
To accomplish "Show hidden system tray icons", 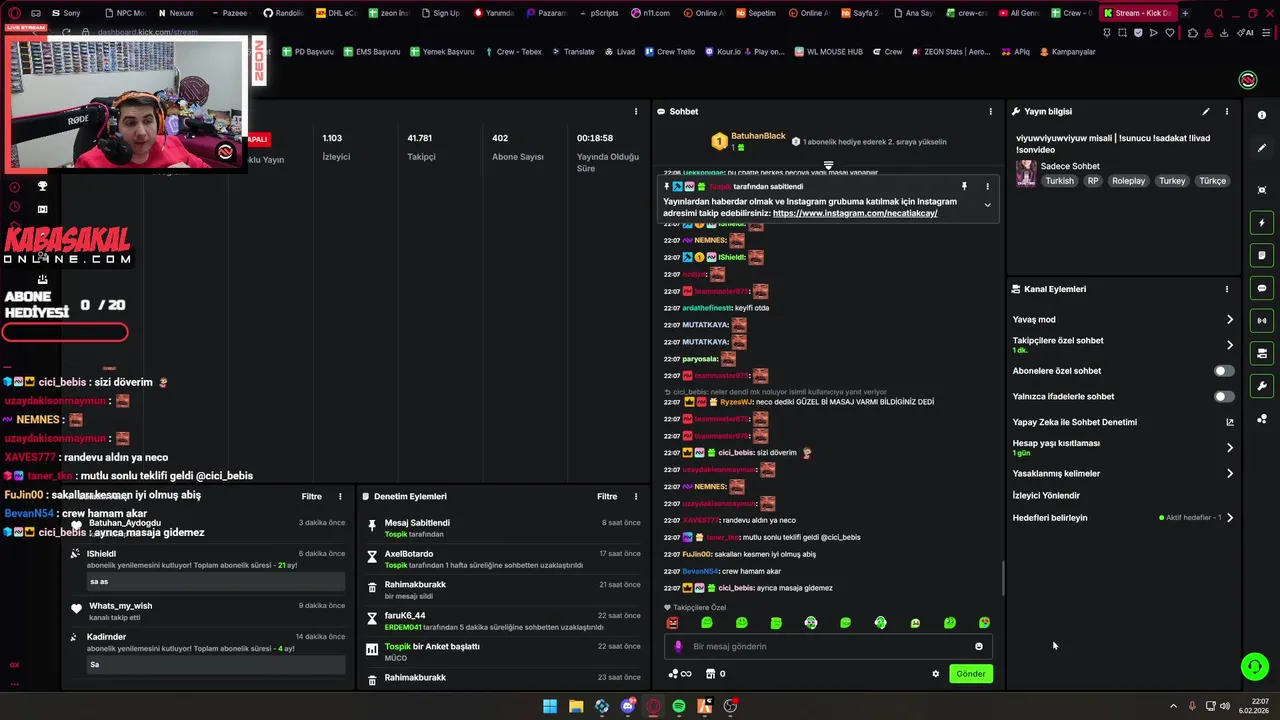I will point(1174,706).
